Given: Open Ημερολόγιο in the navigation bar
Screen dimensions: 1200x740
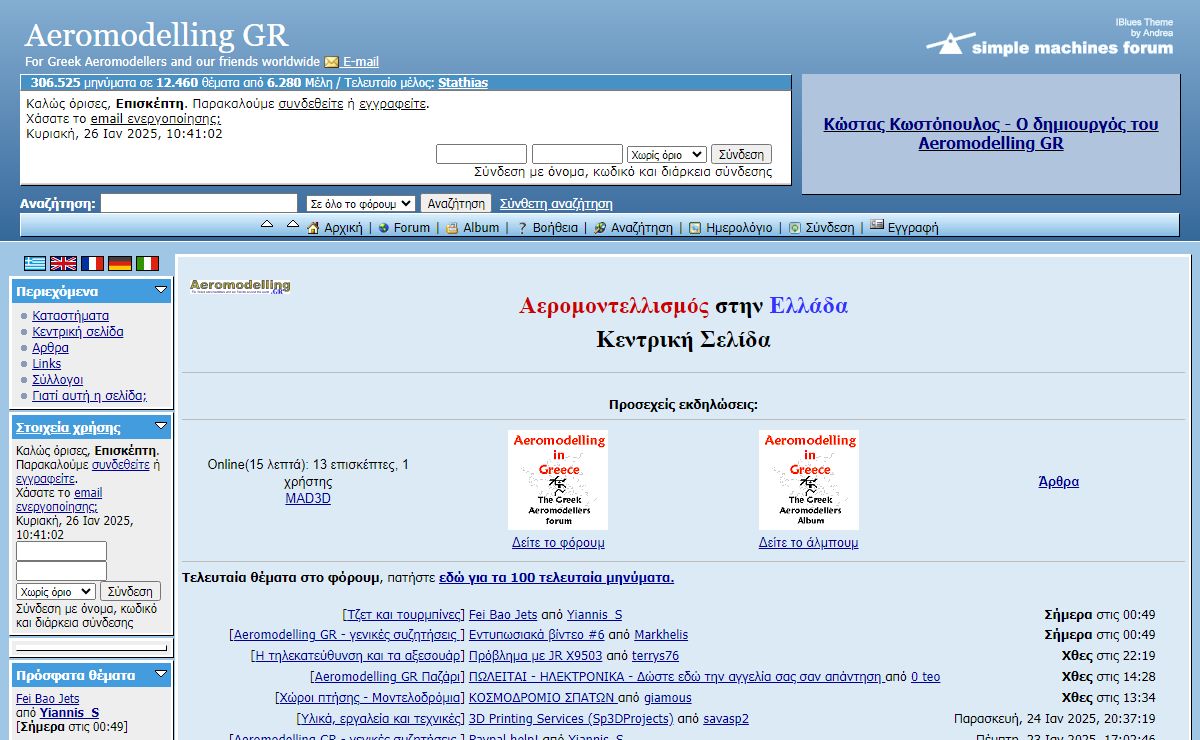Looking at the screenshot, I should tap(730, 227).
